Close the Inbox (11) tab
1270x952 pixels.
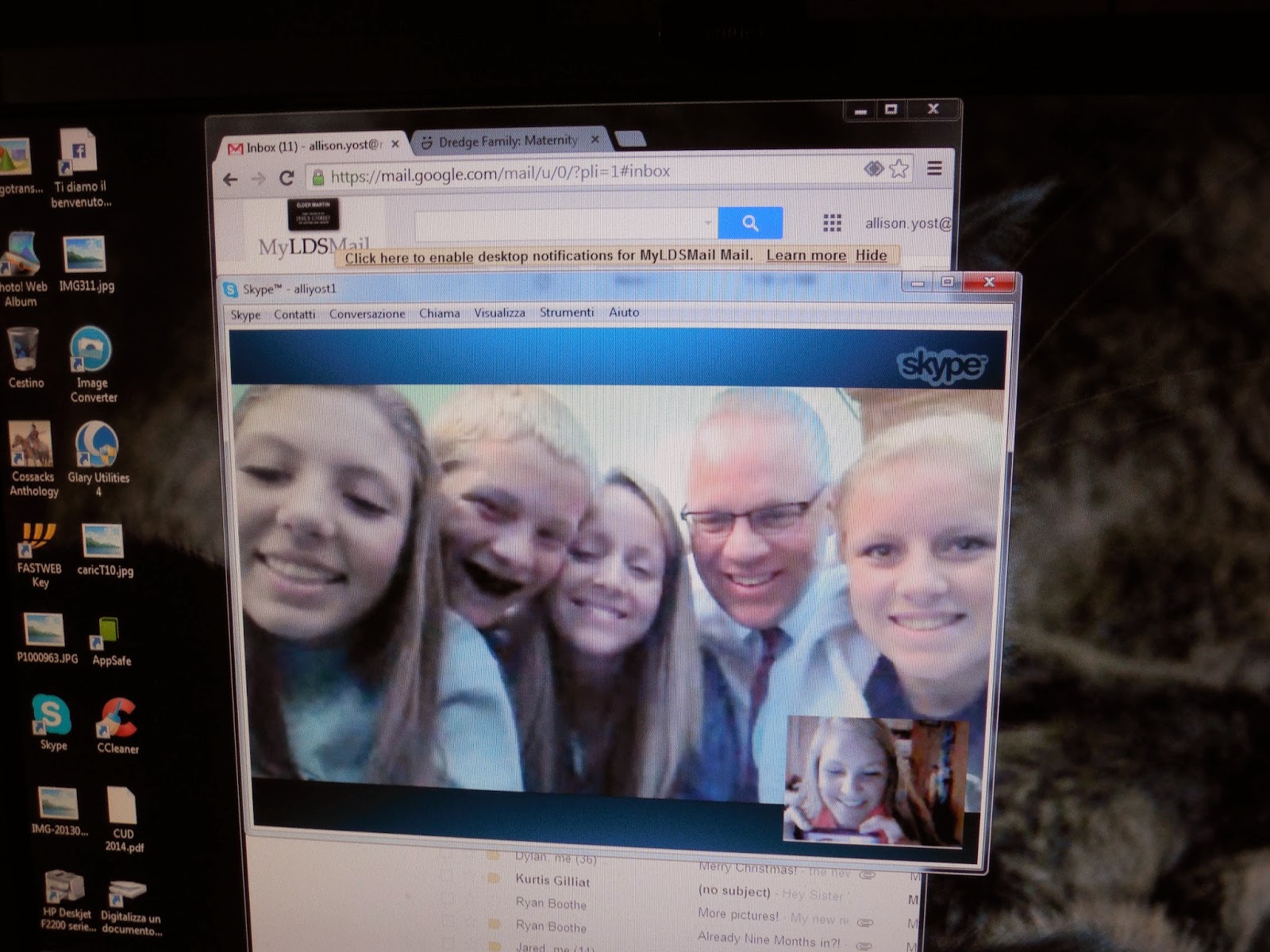click(395, 144)
